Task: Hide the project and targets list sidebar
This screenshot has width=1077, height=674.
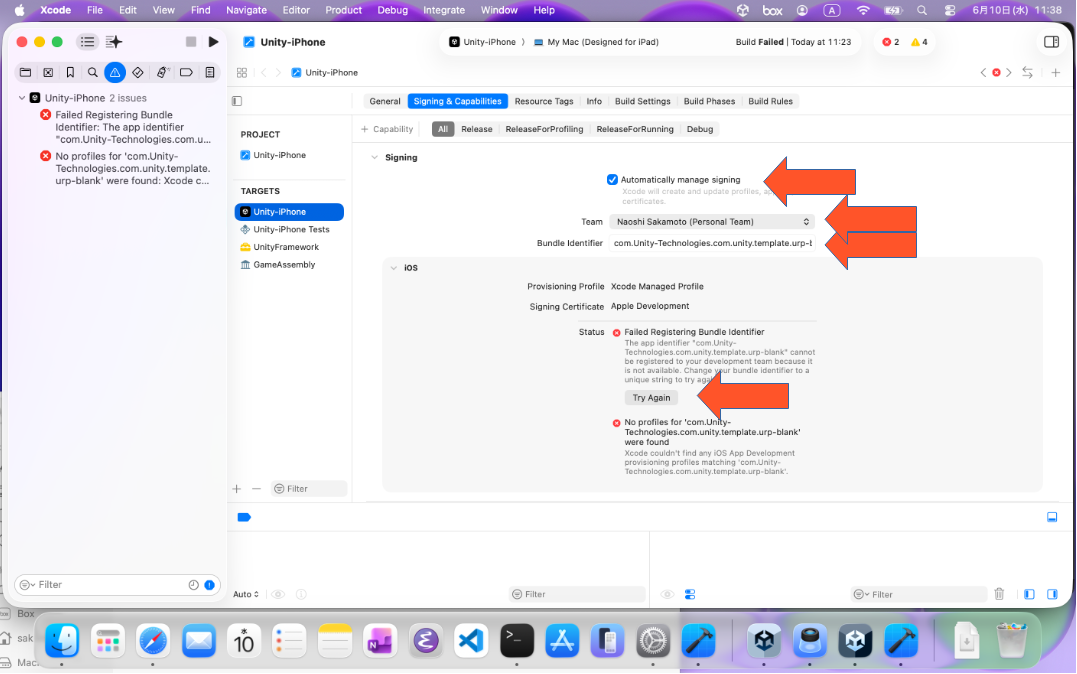Action: click(237, 101)
